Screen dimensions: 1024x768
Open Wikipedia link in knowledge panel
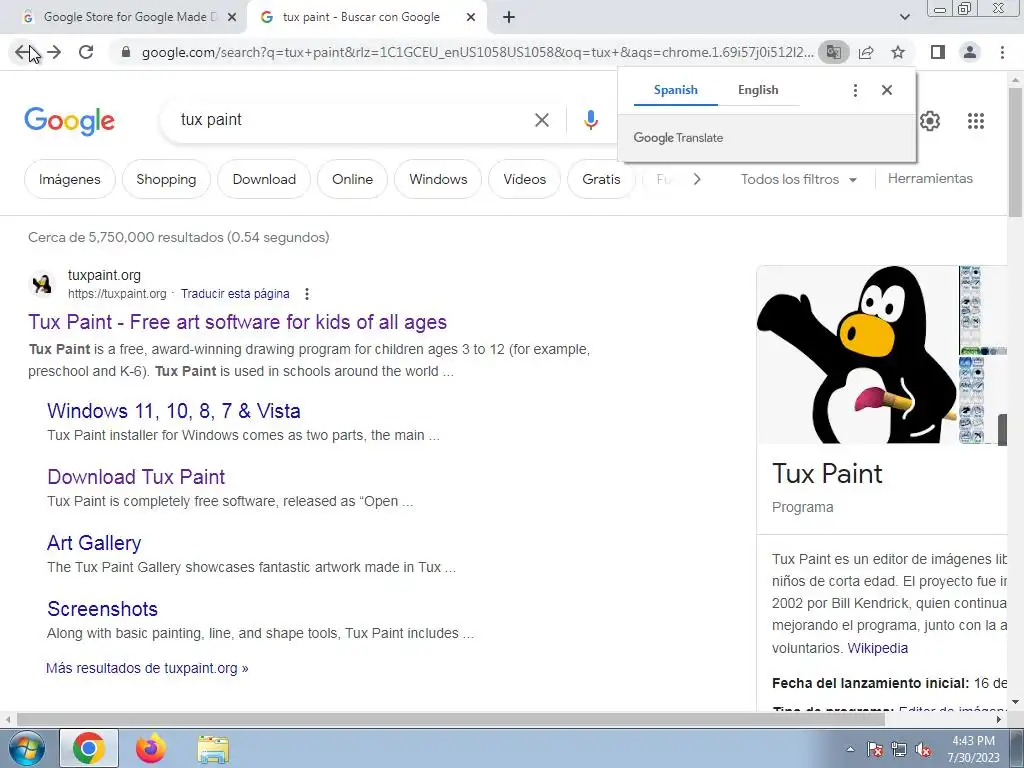click(x=877, y=648)
